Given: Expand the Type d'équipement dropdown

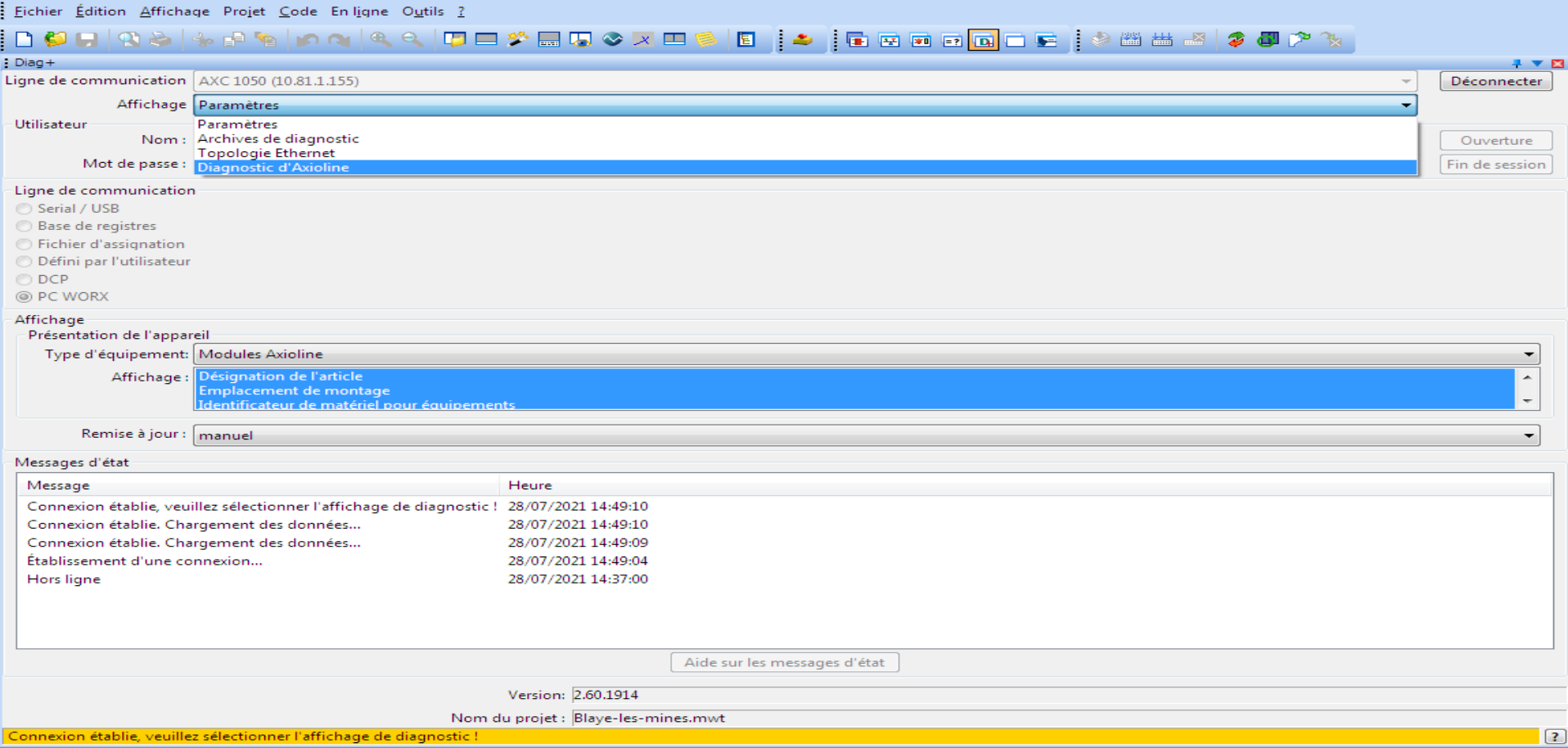Looking at the screenshot, I should click(1528, 354).
